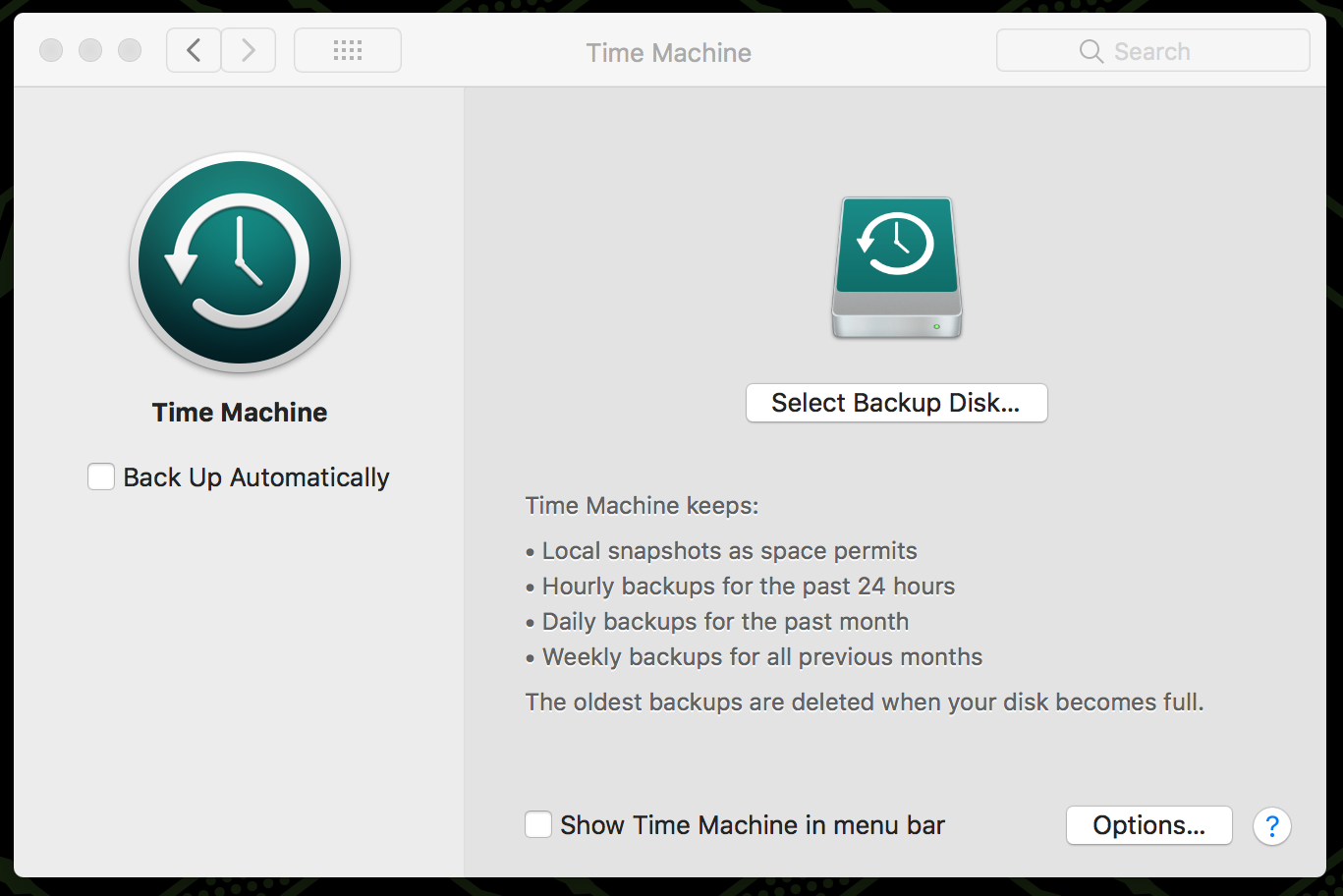Minimize the window with the middle button
Screen dimensions: 1343x896
(90, 50)
